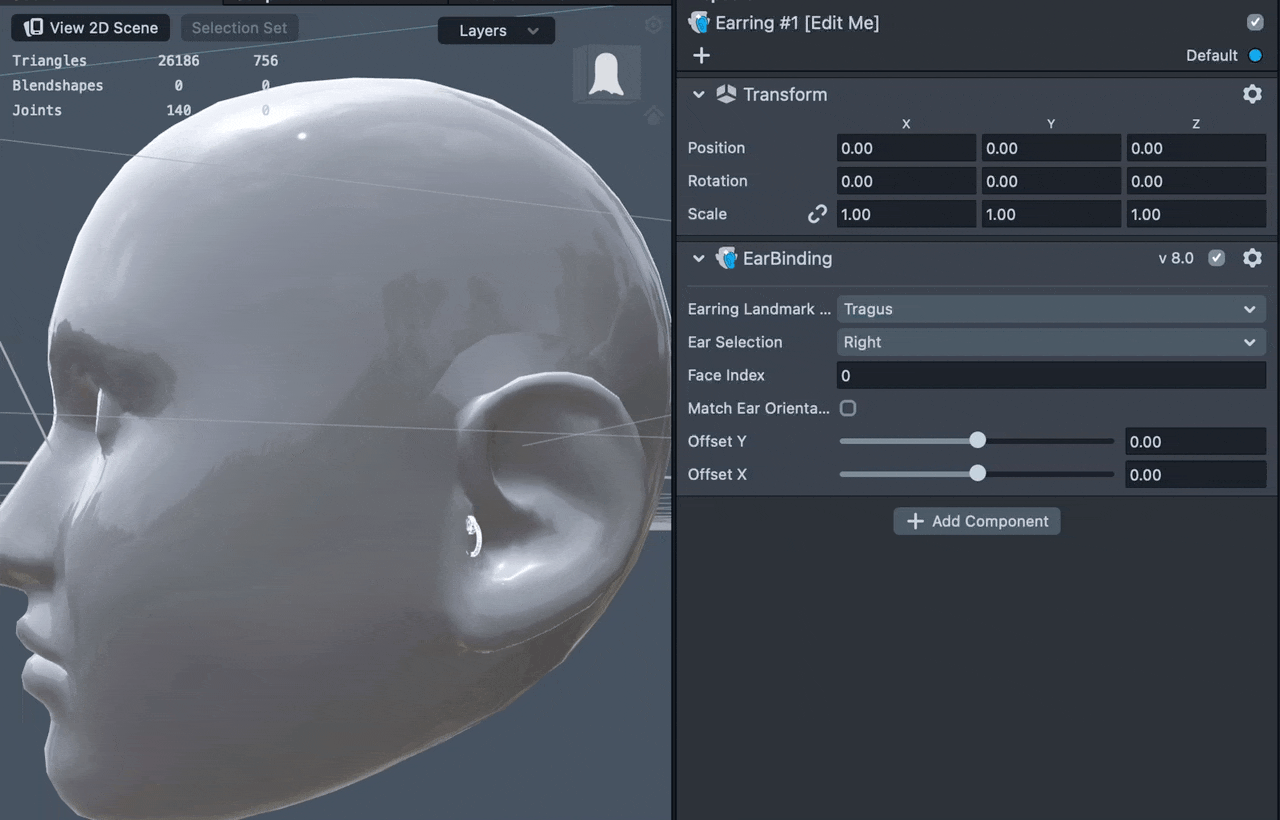Click the scale link proportions icon

817,214
